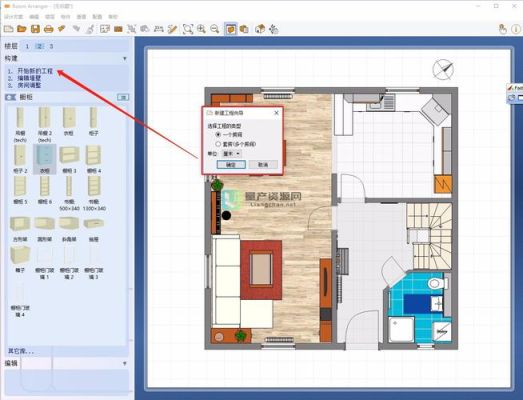Click the '开始新的工程' link
The height and width of the screenshot is (400, 523).
pos(35,71)
